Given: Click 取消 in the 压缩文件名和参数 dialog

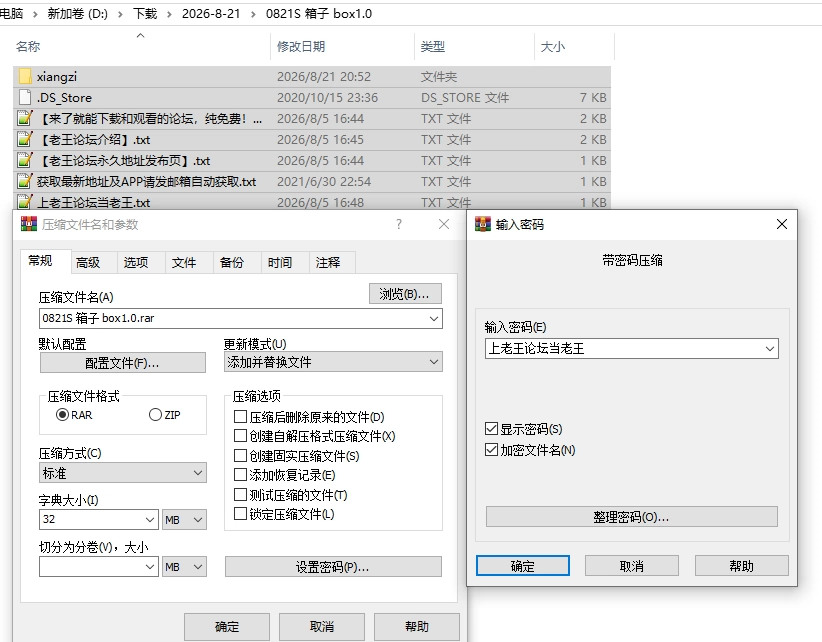Looking at the screenshot, I should 322,626.
